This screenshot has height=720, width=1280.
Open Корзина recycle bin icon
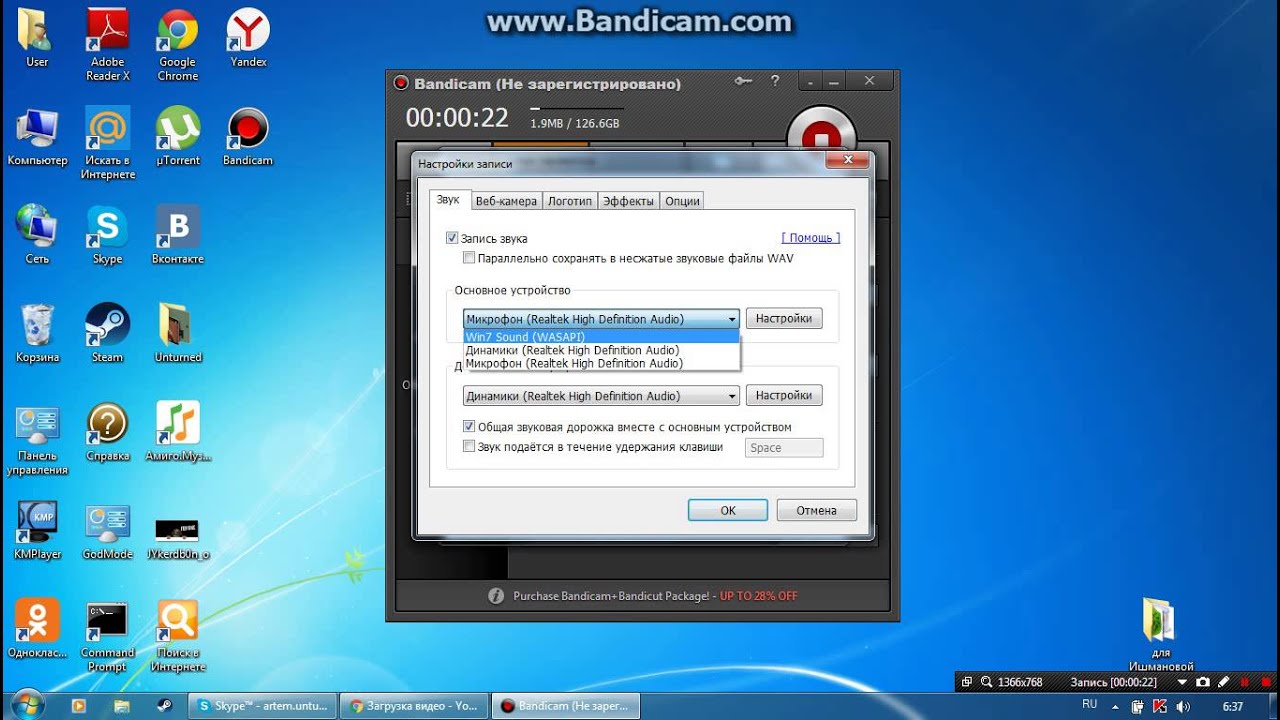37,334
